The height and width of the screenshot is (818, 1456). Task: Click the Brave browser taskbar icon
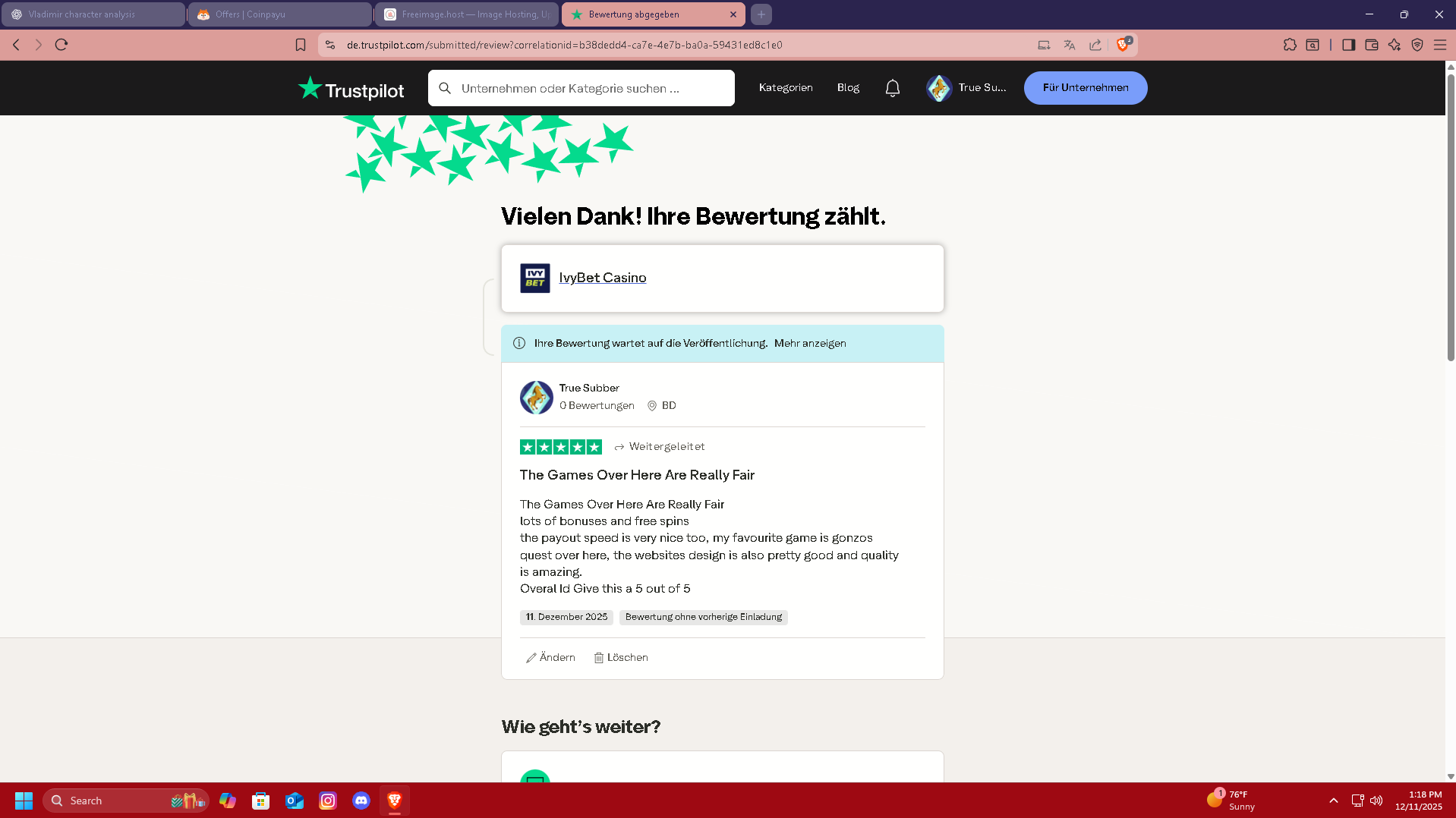(395, 801)
